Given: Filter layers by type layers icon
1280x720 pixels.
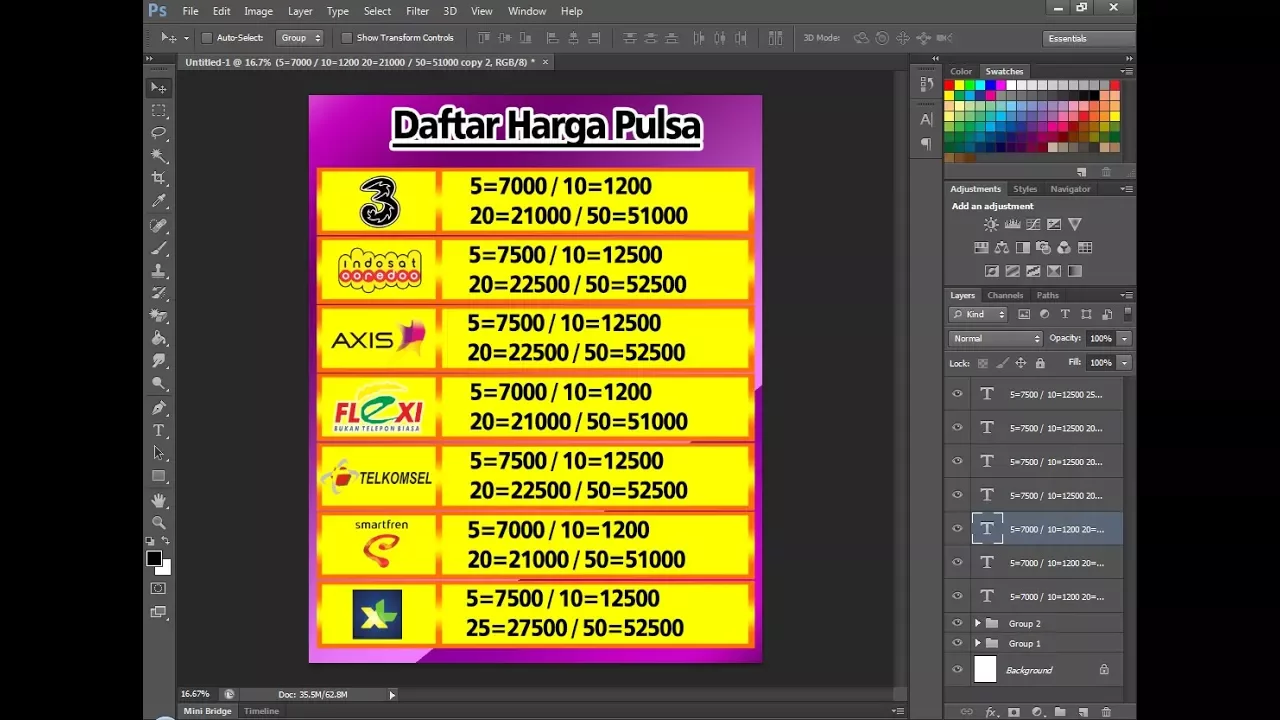Looking at the screenshot, I should pyautogui.click(x=1065, y=314).
